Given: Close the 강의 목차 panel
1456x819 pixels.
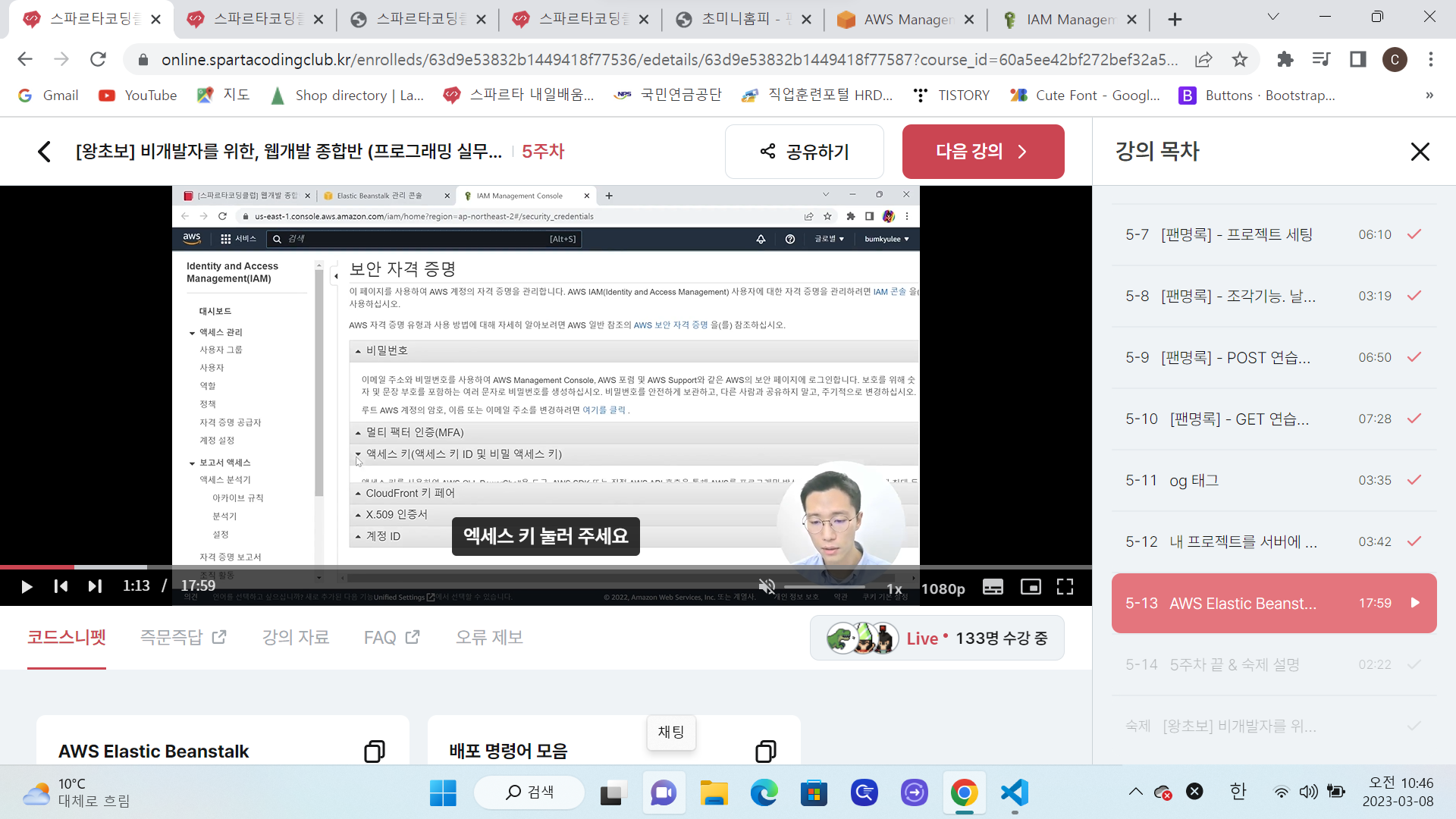Looking at the screenshot, I should point(1420,152).
